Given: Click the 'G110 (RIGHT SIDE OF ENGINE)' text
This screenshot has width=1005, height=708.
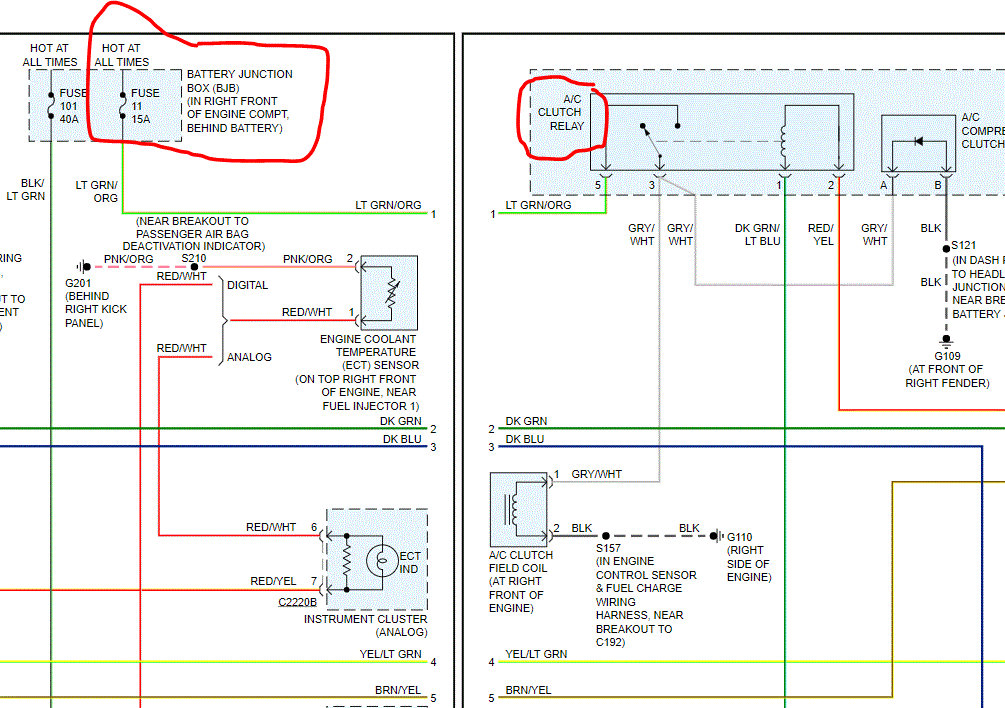Looking at the screenshot, I should (749, 557).
